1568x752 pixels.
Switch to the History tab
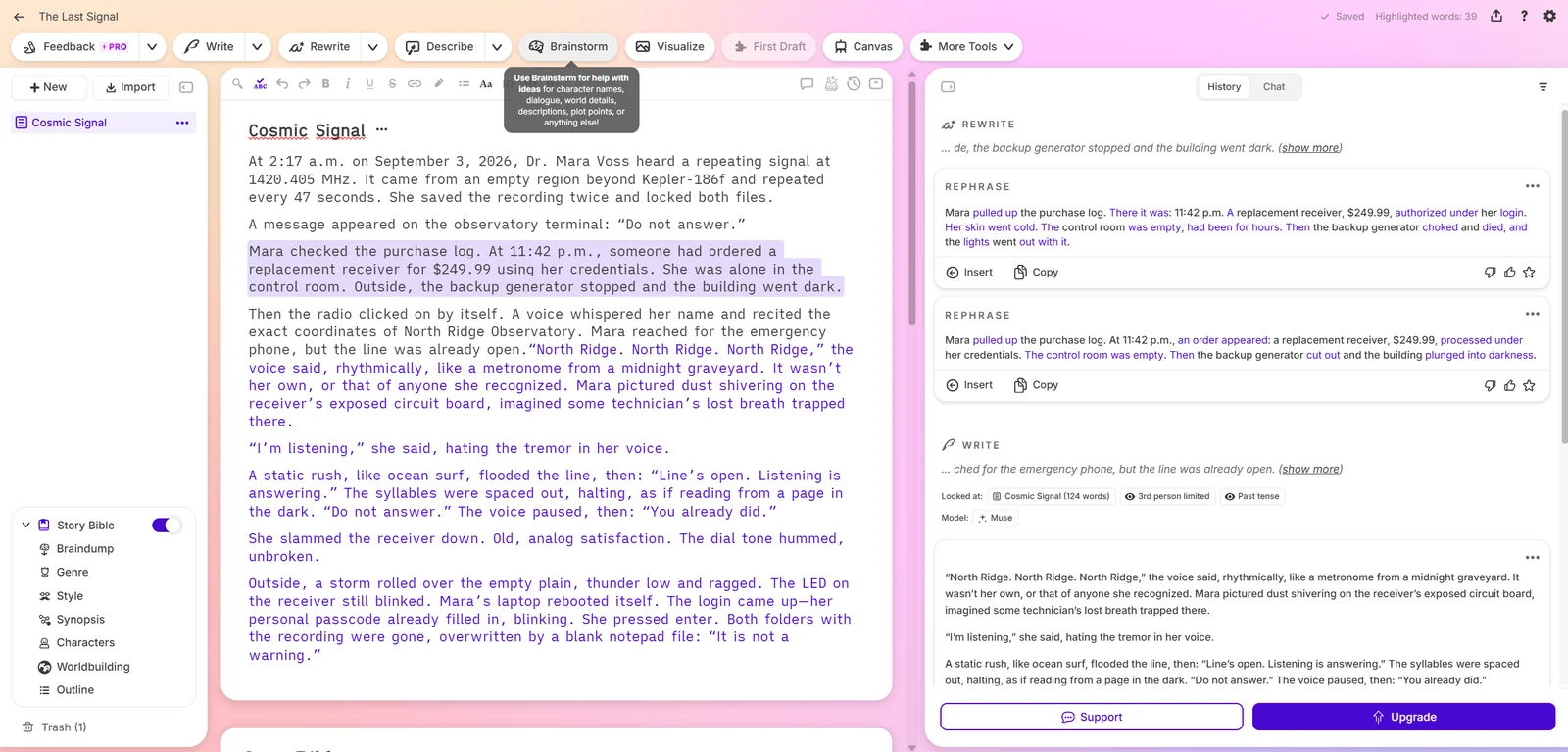[1224, 87]
